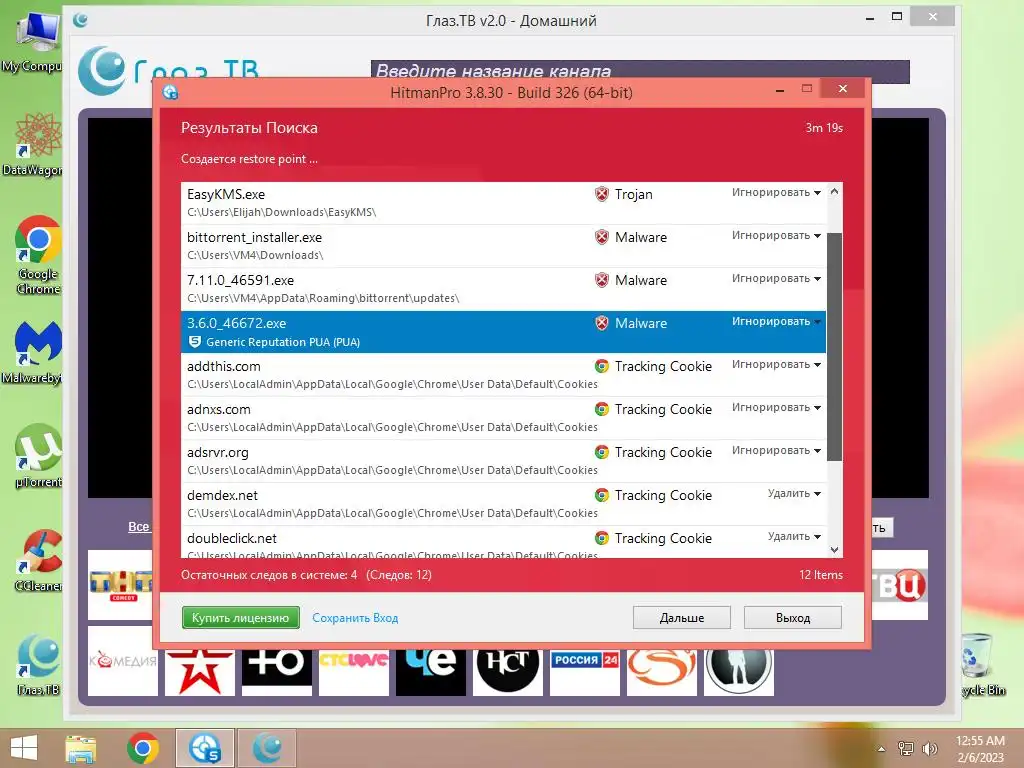Click the results list scroll down arrow
The height and width of the screenshot is (768, 1024).
834,550
